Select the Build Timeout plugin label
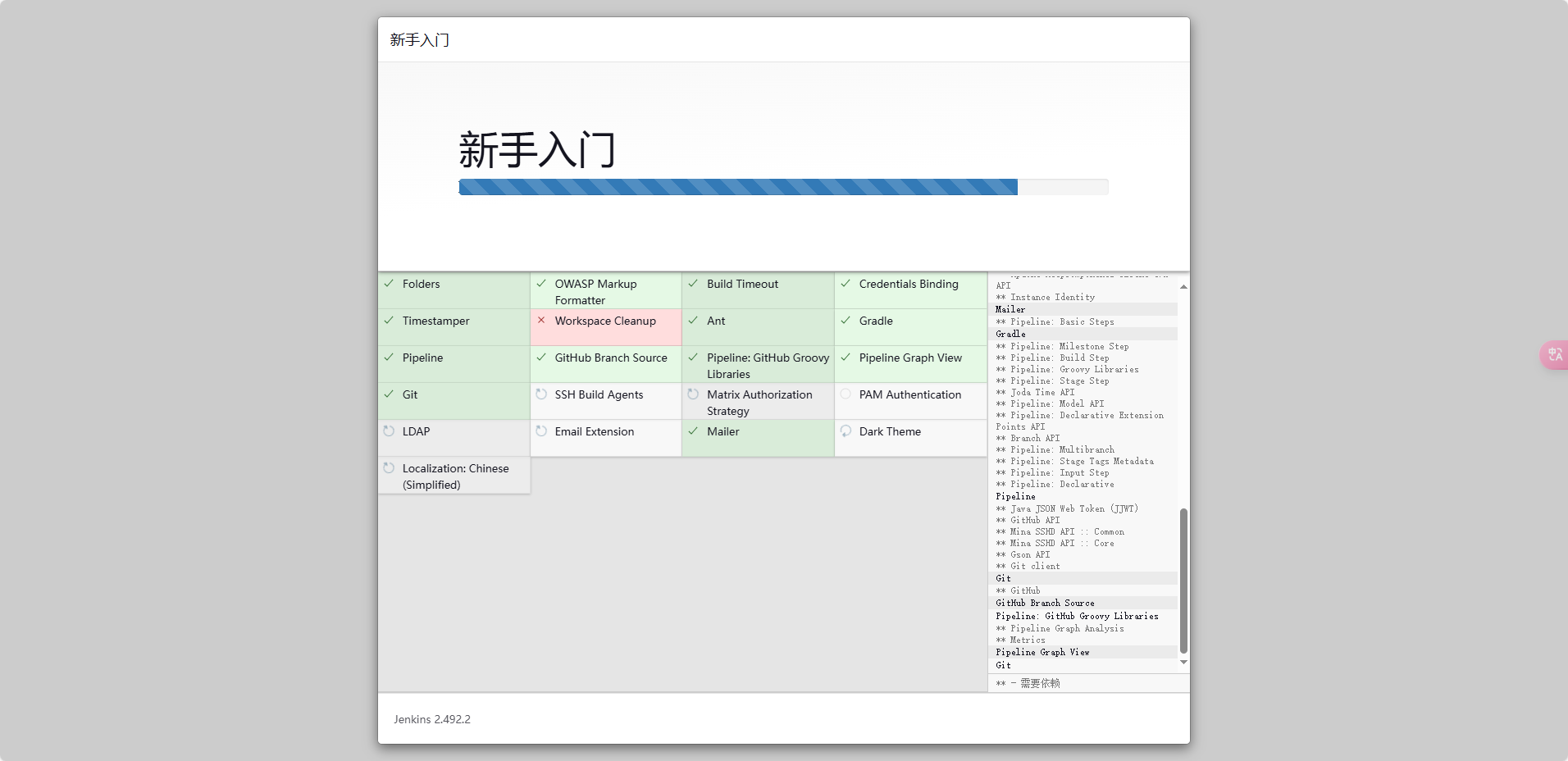This screenshot has height=761, width=1568. pos(743,284)
